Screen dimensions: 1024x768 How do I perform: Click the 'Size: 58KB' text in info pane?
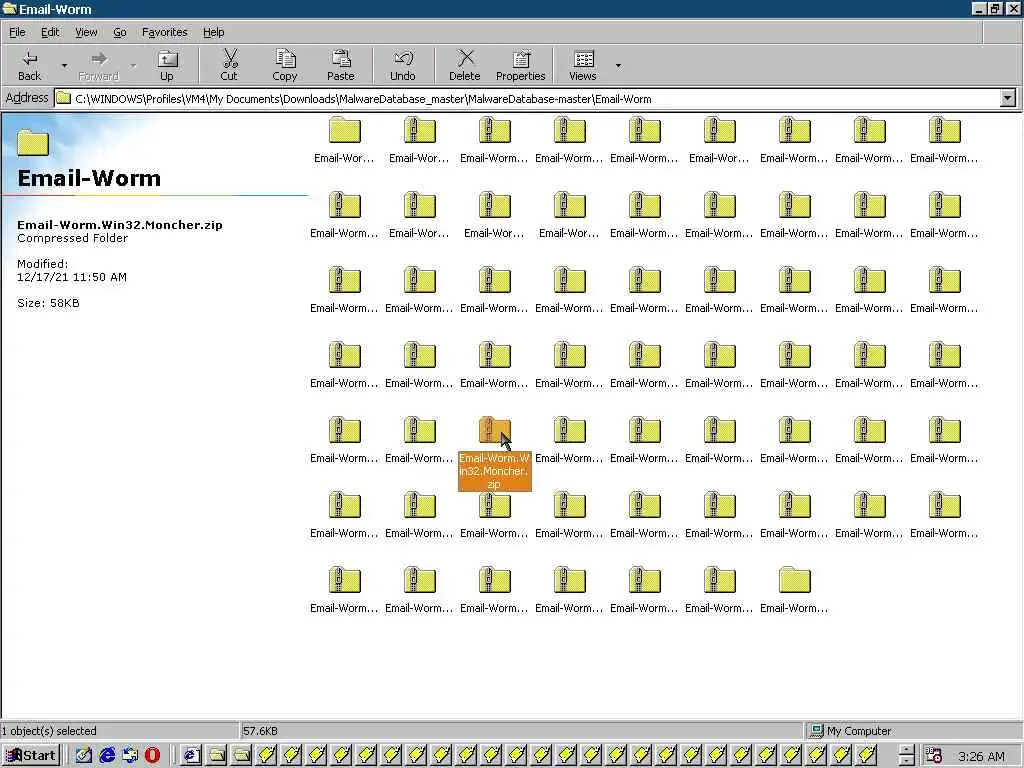48,303
